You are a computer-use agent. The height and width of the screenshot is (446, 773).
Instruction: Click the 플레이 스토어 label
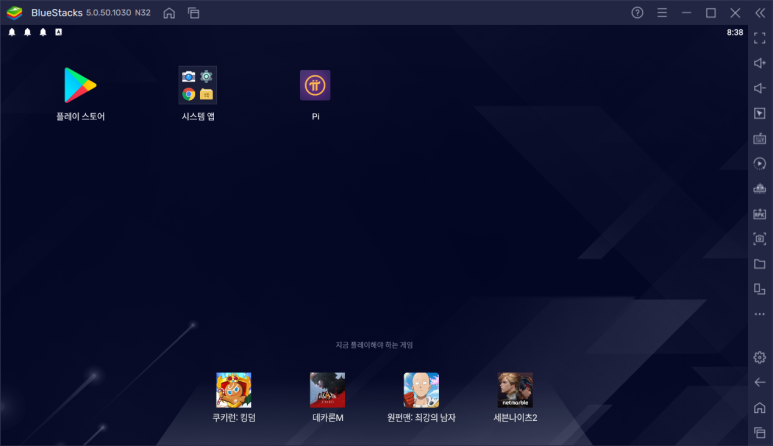click(80, 116)
